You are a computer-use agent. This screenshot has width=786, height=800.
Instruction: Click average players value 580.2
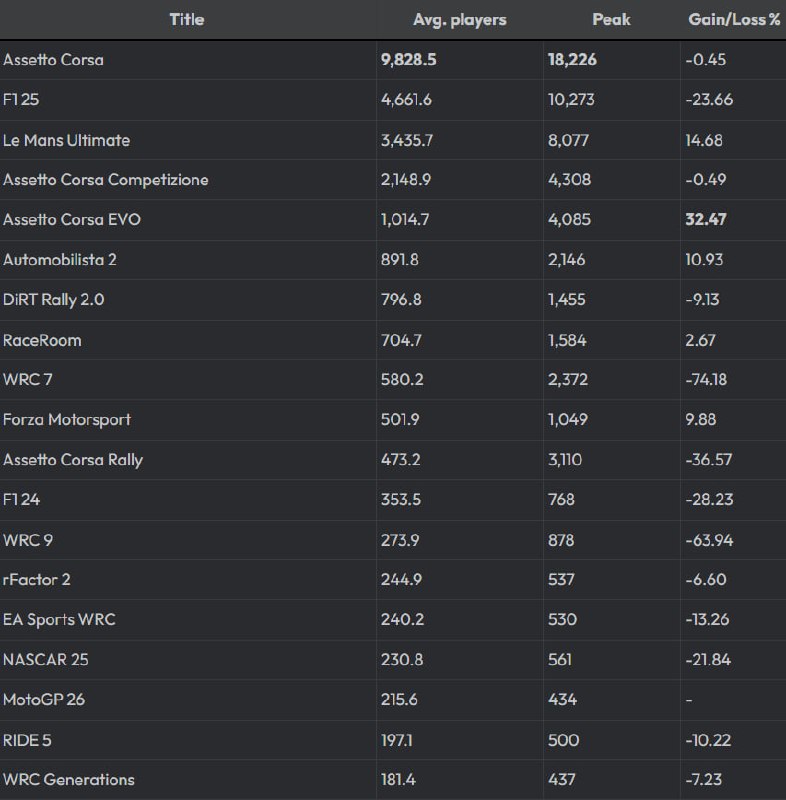point(402,380)
